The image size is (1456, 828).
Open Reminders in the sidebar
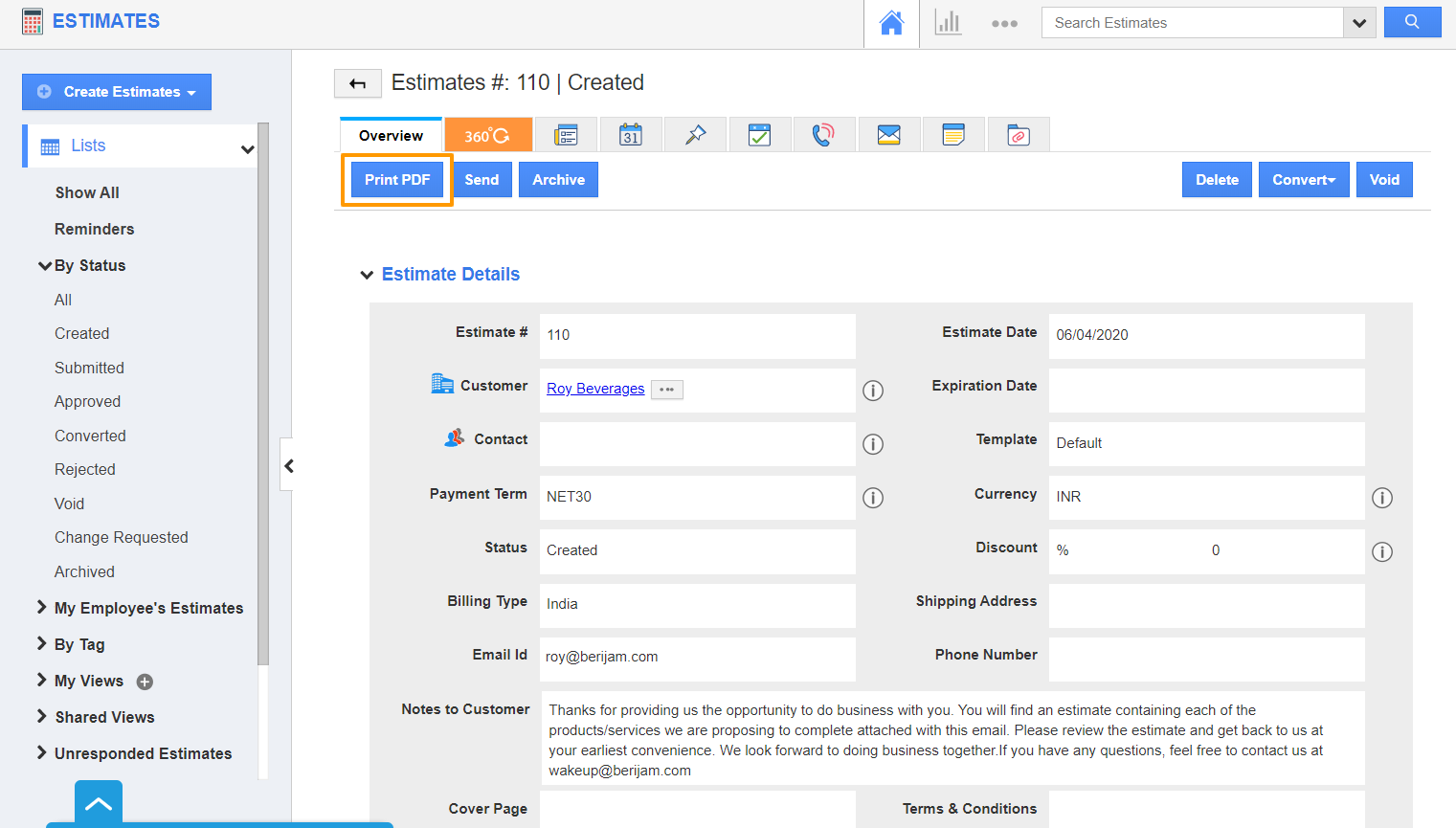click(x=94, y=229)
